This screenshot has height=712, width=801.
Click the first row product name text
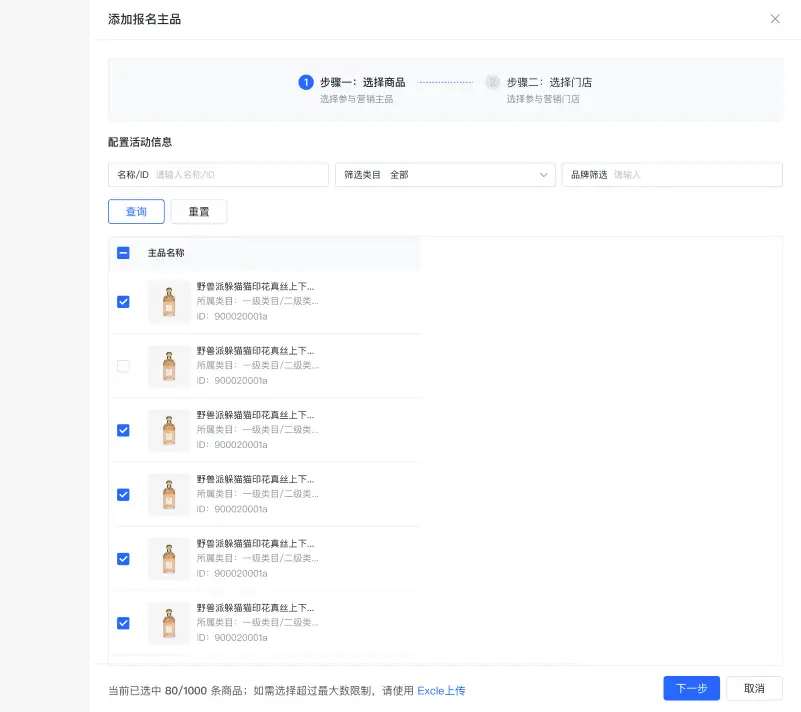255,287
